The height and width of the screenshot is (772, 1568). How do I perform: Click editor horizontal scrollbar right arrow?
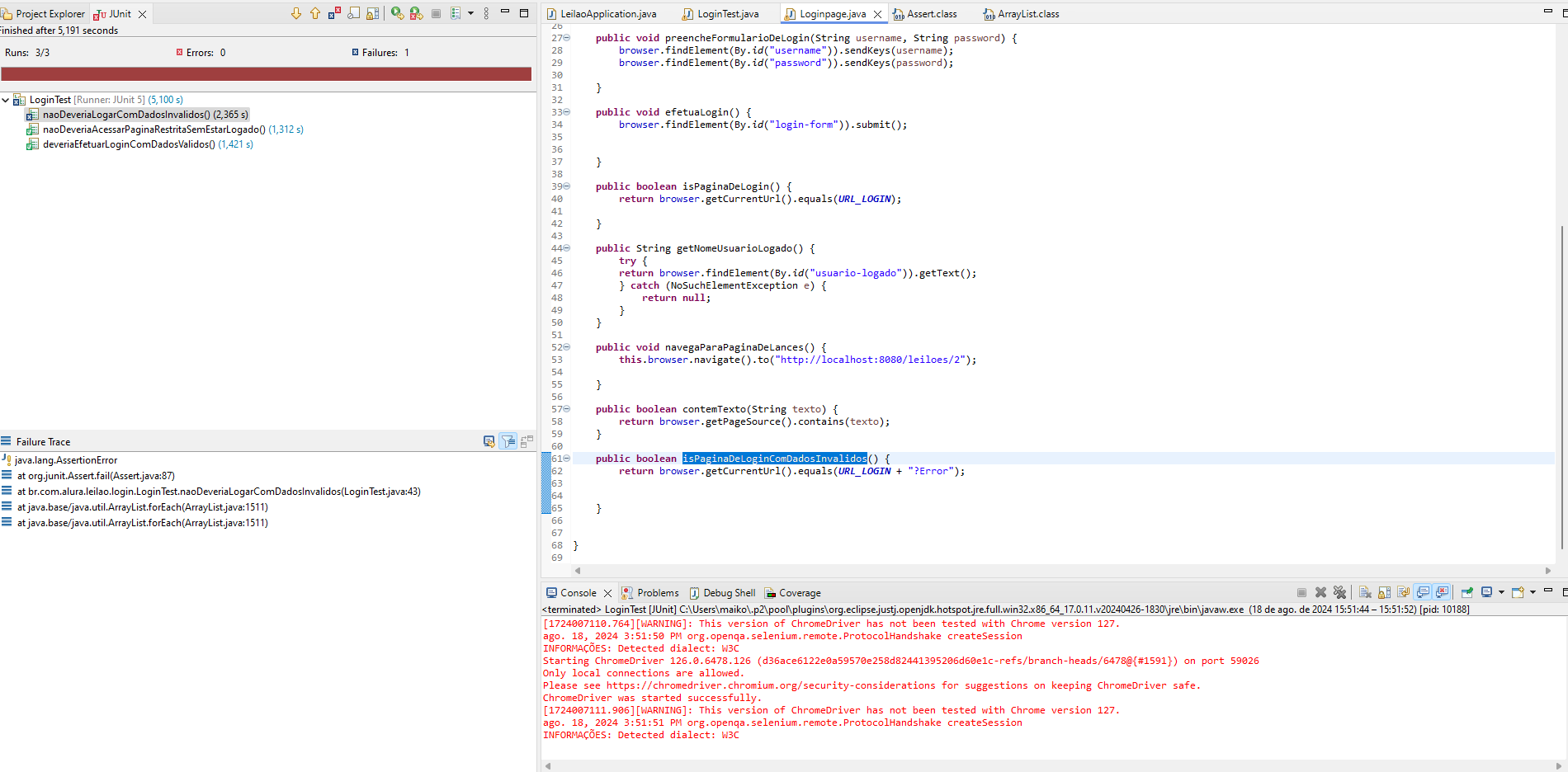click(x=1547, y=571)
